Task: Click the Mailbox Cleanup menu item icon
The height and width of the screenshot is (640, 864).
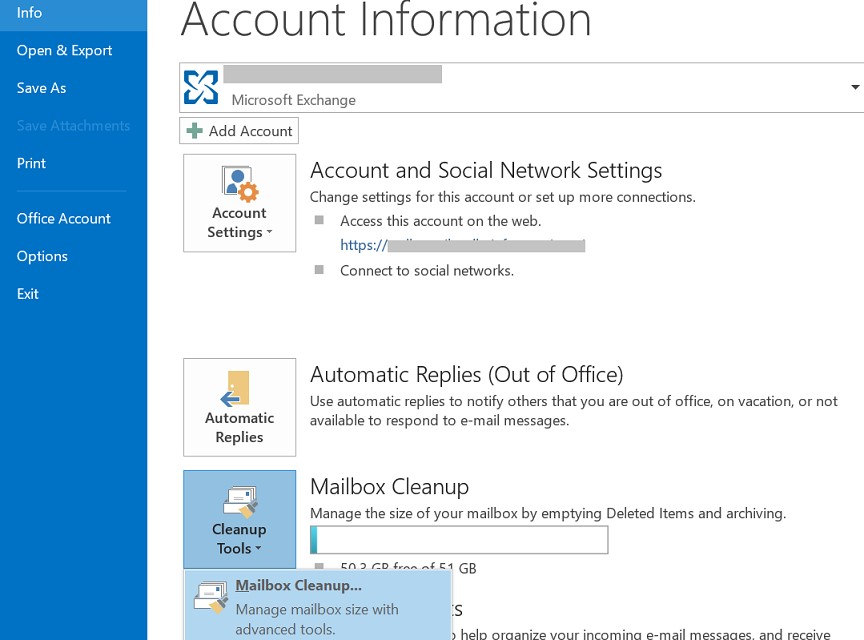Action: pyautogui.click(x=210, y=597)
